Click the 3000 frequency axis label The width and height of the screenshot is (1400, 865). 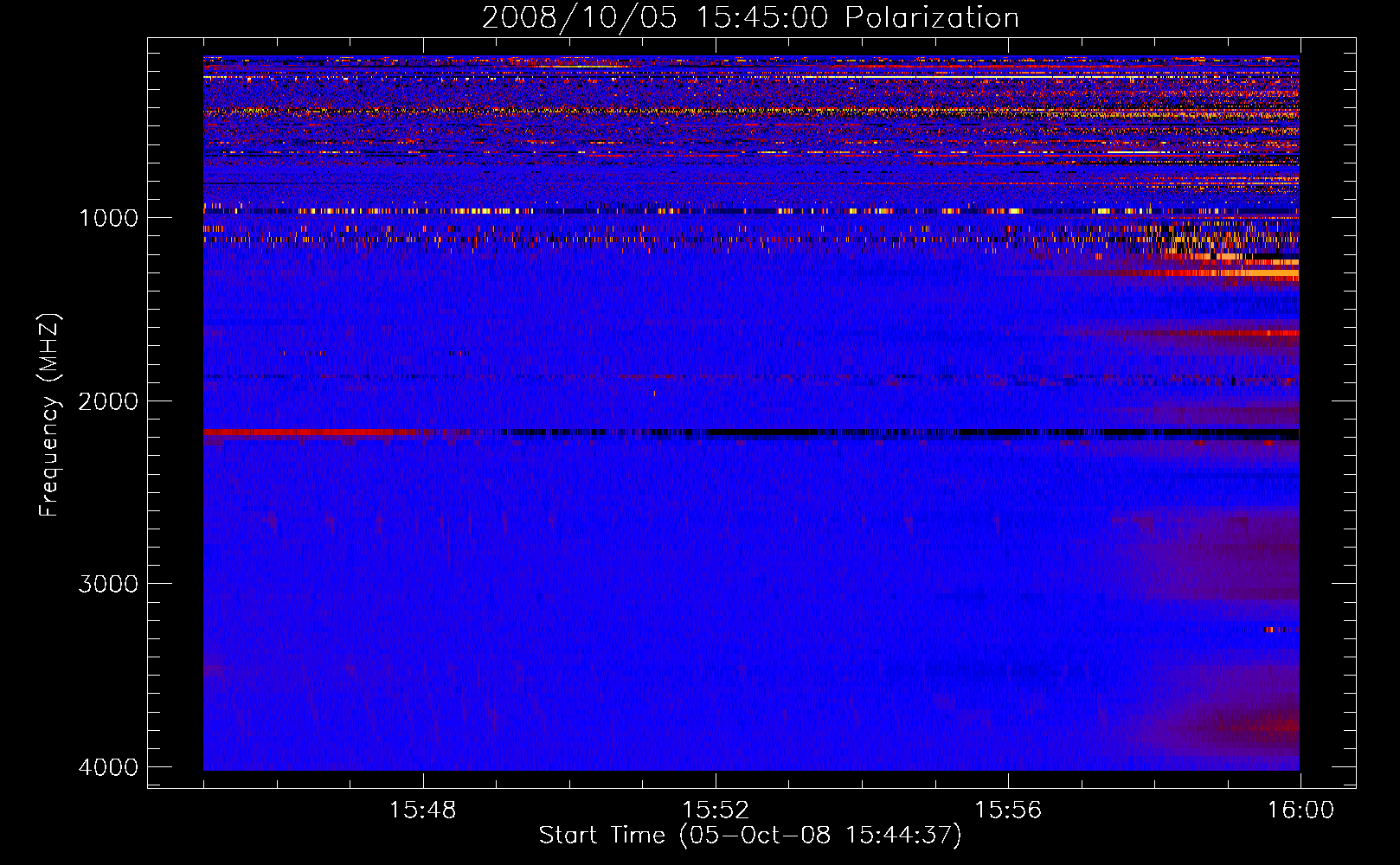tap(108, 584)
